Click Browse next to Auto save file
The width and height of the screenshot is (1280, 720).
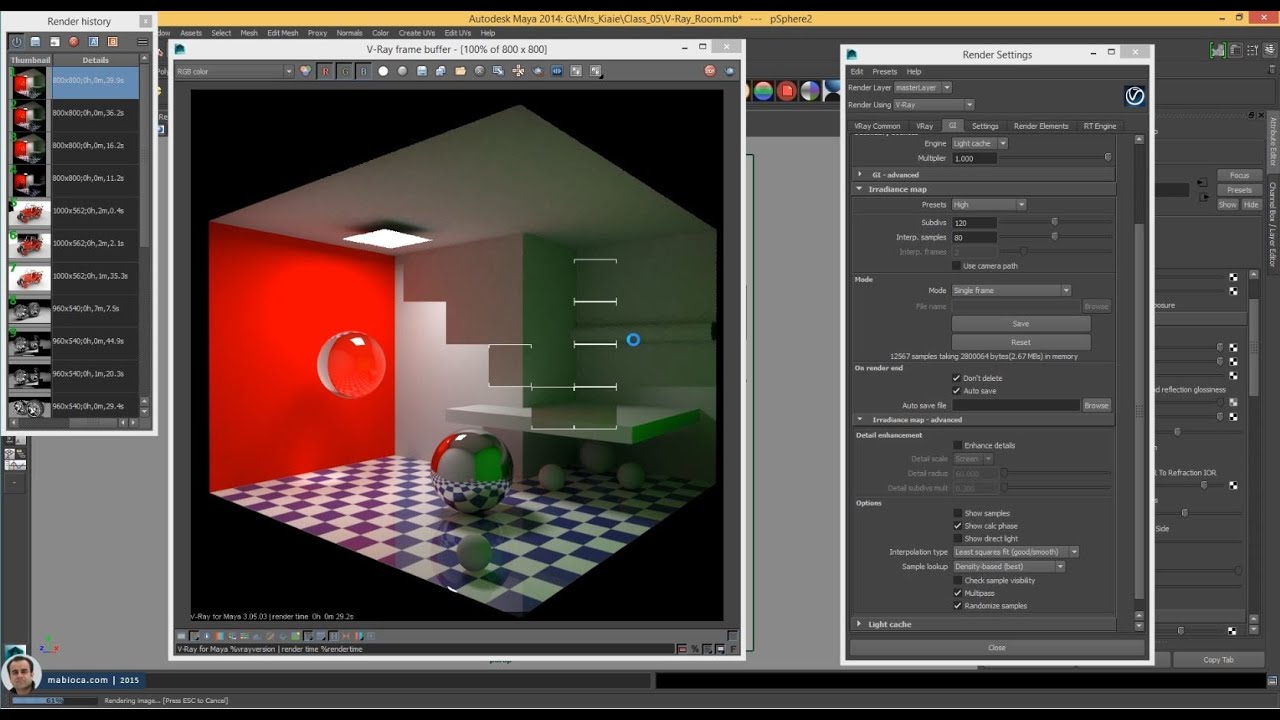(1097, 405)
